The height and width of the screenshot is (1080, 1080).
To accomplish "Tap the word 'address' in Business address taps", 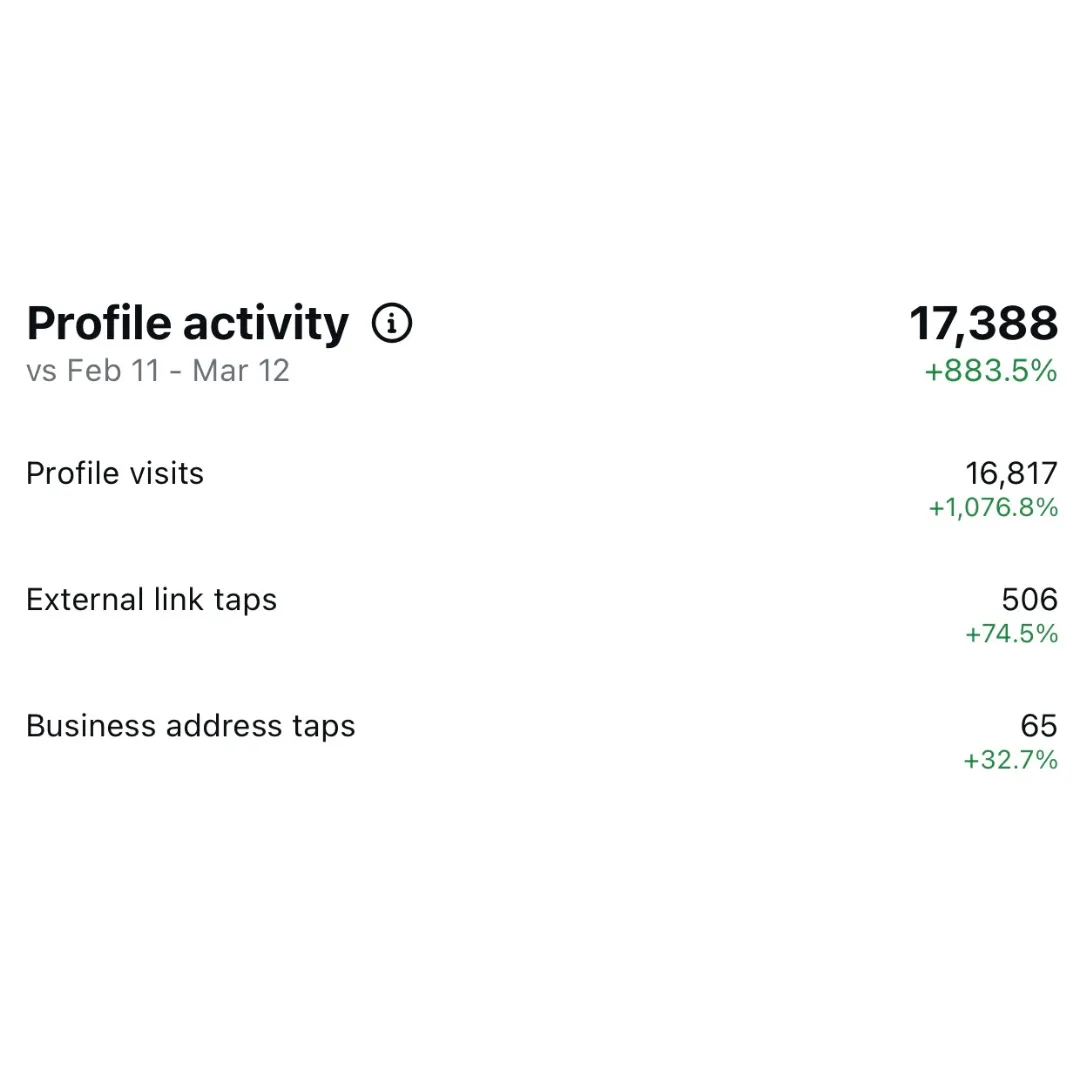I will 224,725.
